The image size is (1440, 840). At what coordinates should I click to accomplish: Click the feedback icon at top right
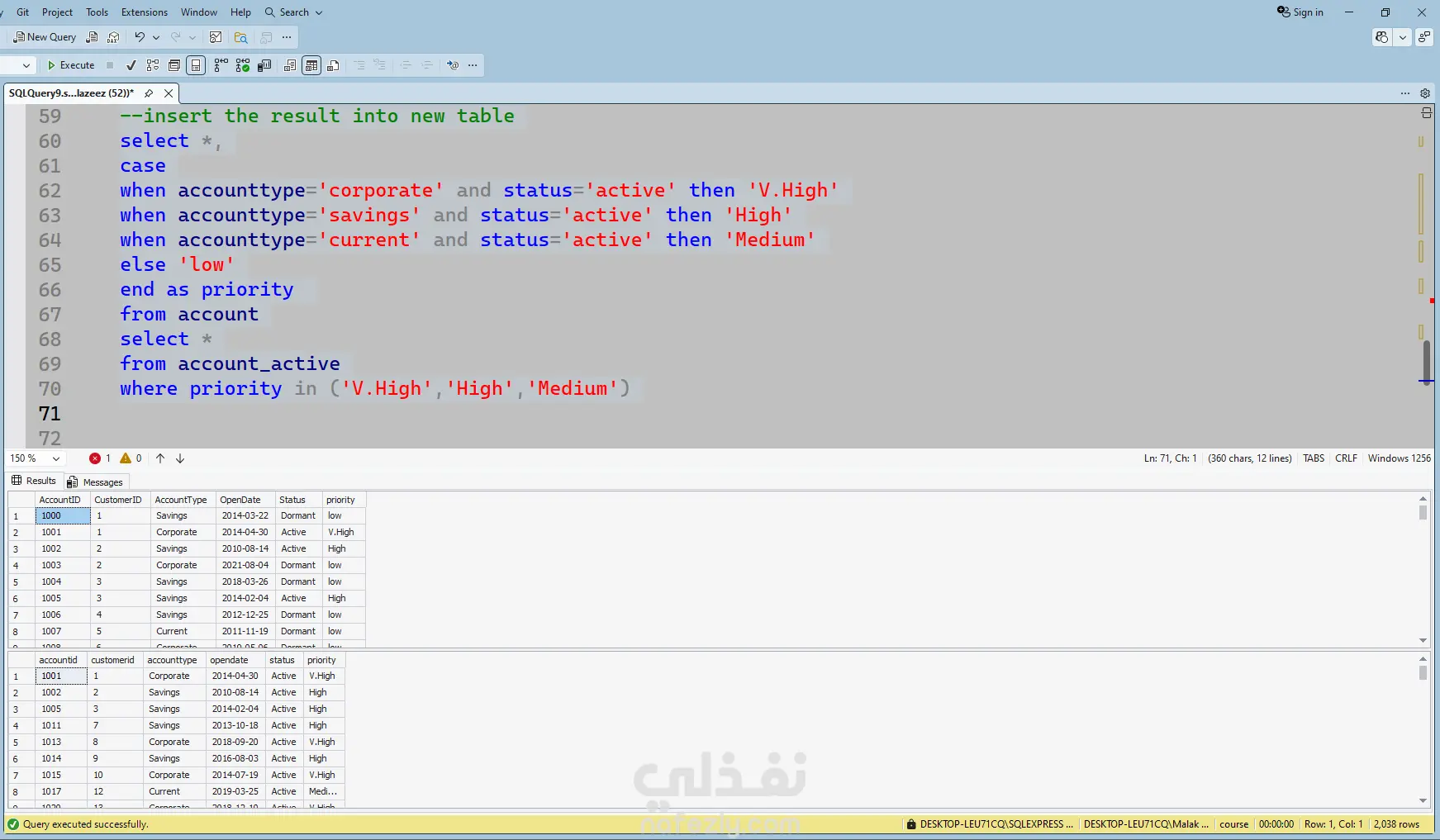coord(1424,37)
